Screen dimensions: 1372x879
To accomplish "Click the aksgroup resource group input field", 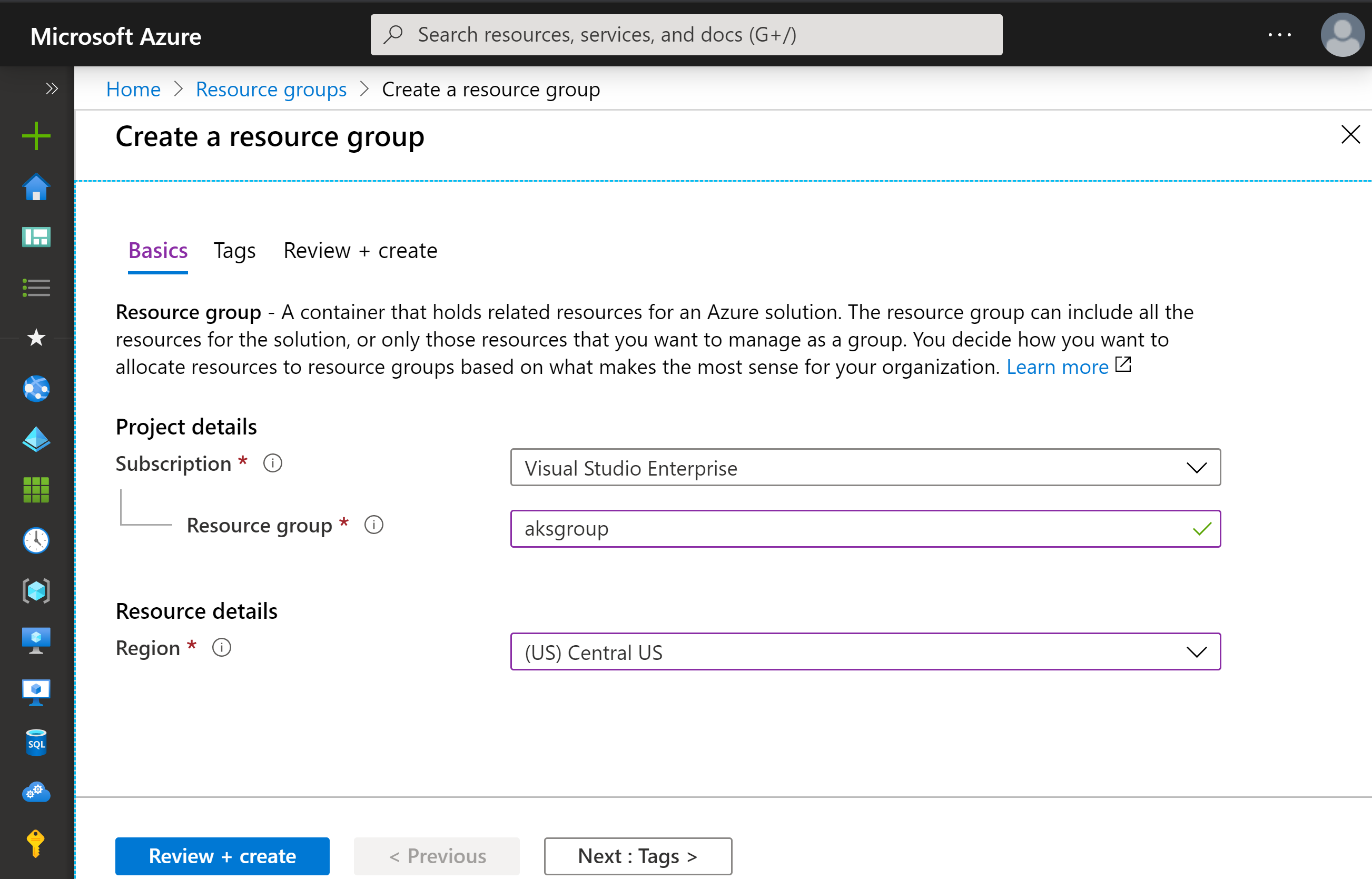I will pos(864,527).
